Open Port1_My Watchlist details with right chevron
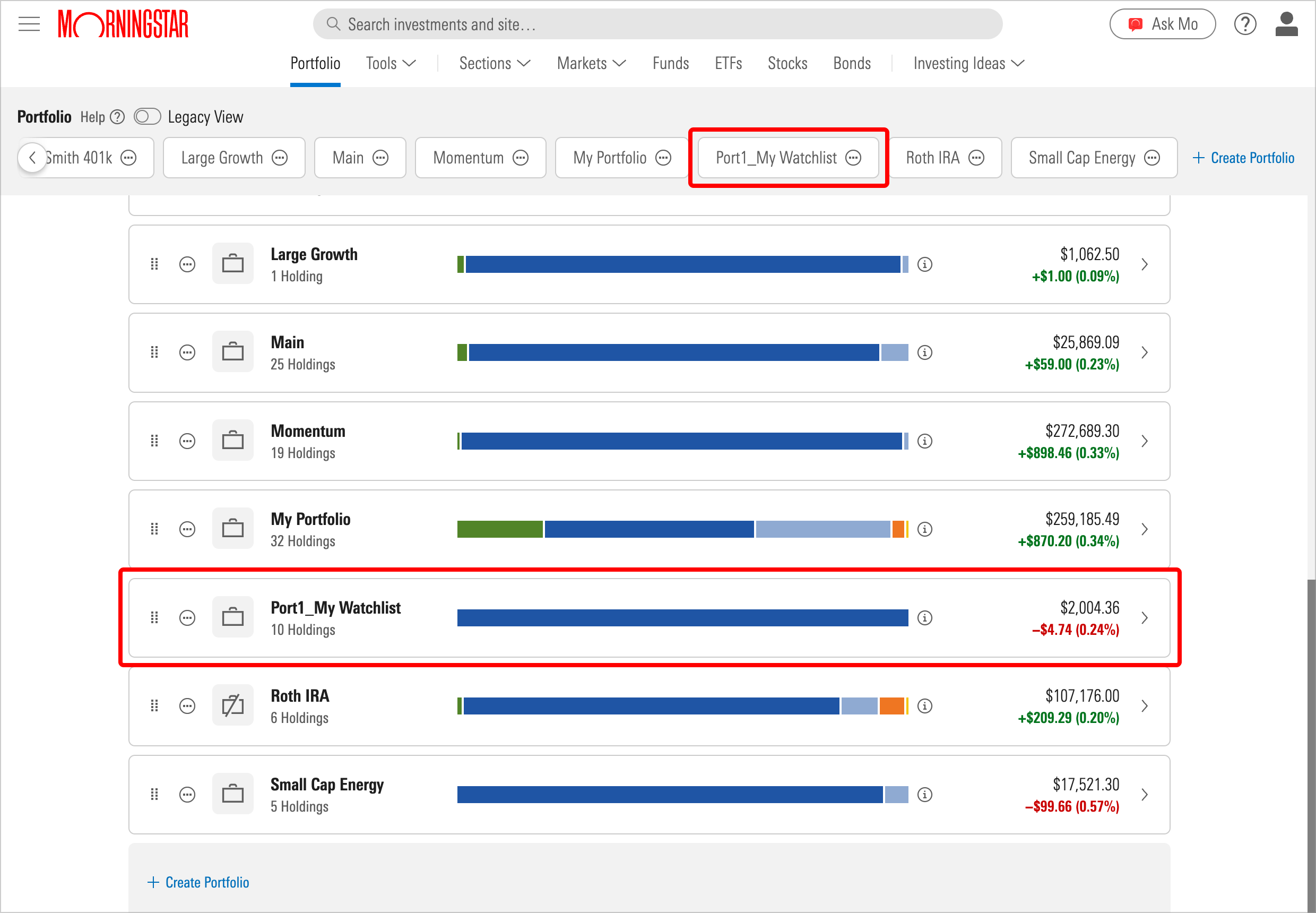Viewport: 1316px width, 913px height. (1145, 618)
